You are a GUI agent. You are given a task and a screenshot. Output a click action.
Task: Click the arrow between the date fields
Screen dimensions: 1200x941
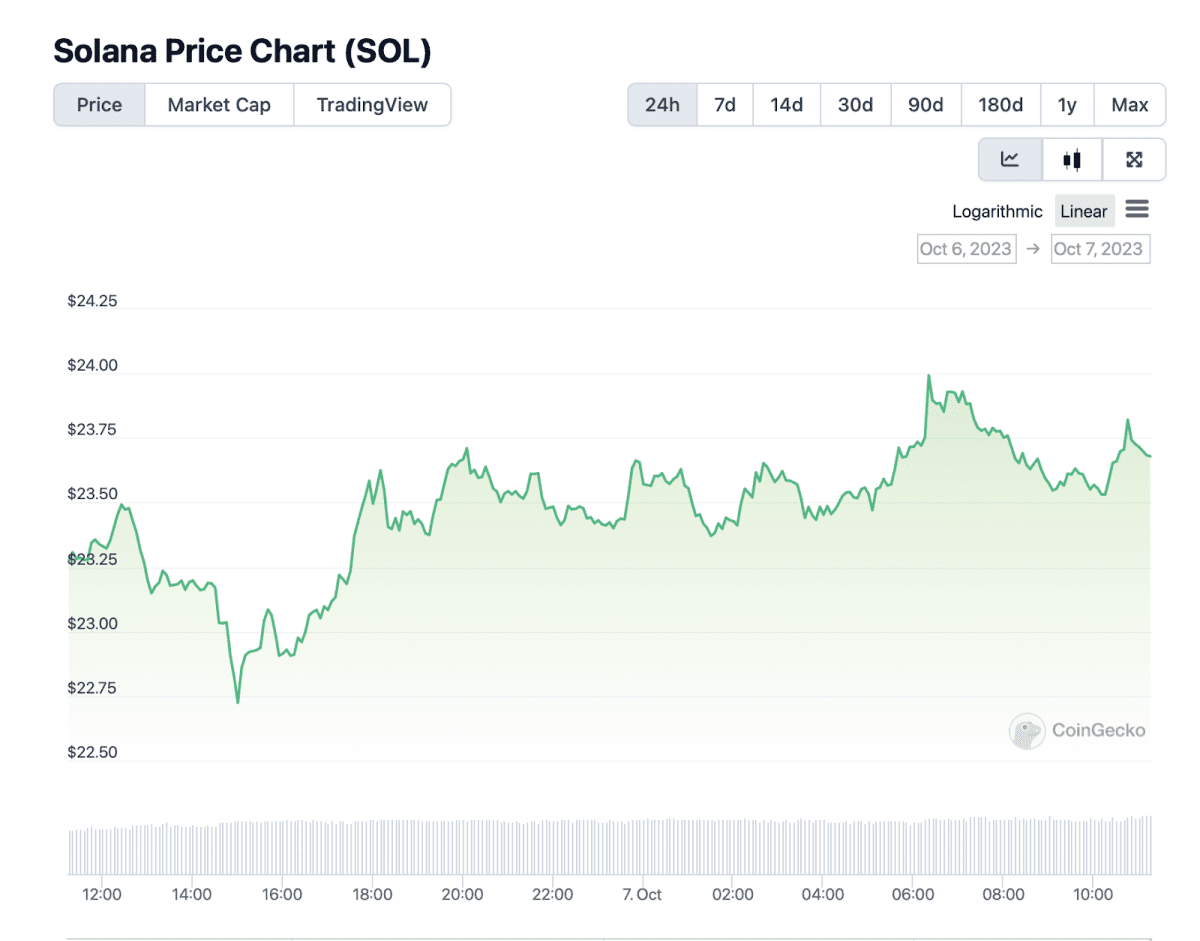[1033, 249]
